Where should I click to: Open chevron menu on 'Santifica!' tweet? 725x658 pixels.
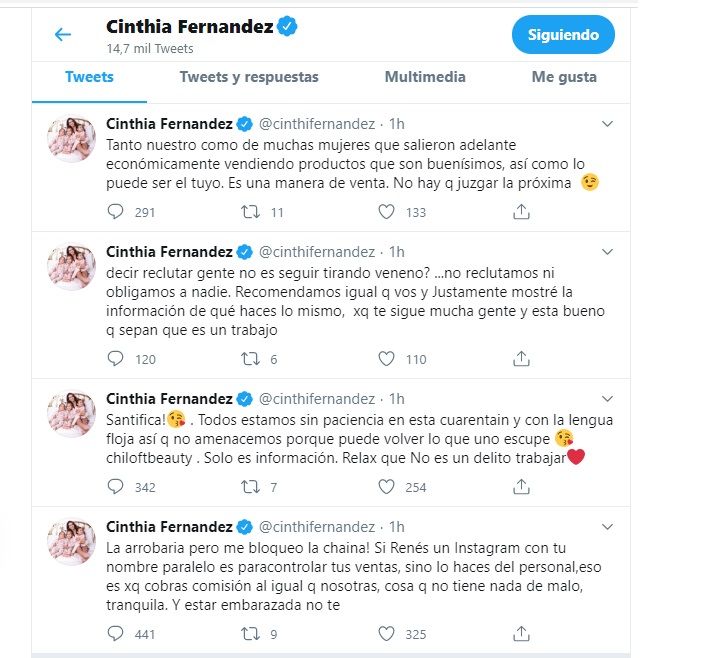pyautogui.click(x=607, y=399)
